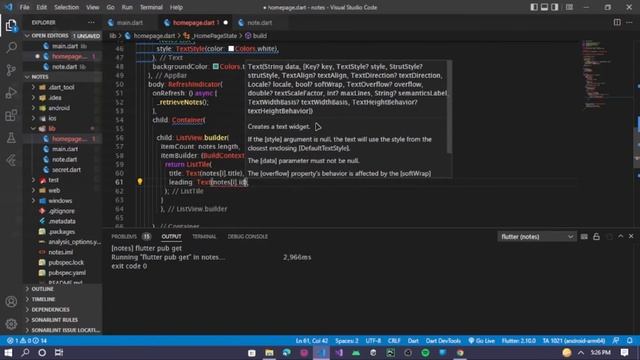
Task: Click errors and warnings count in status bar
Action: (27, 340)
